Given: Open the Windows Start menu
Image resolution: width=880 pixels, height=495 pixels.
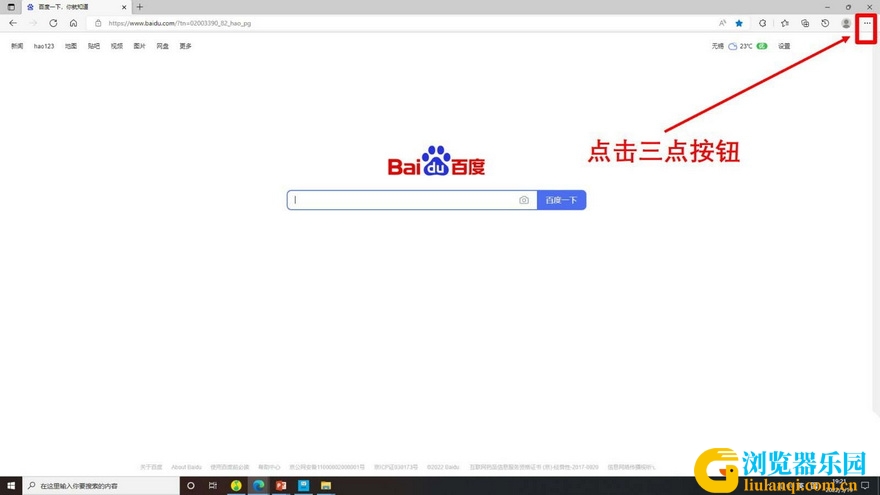Looking at the screenshot, I should [x=11, y=485].
